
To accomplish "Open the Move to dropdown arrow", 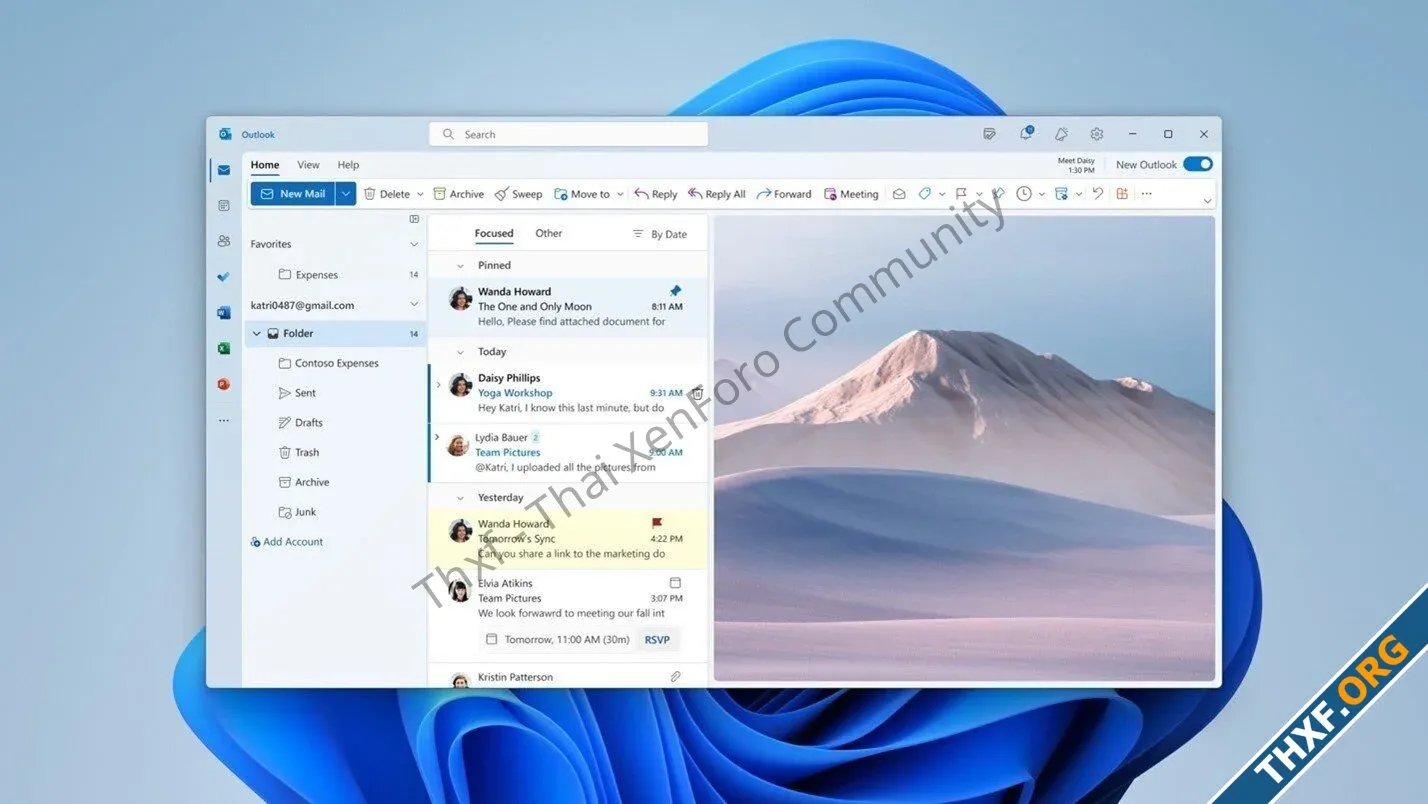I will point(620,195).
